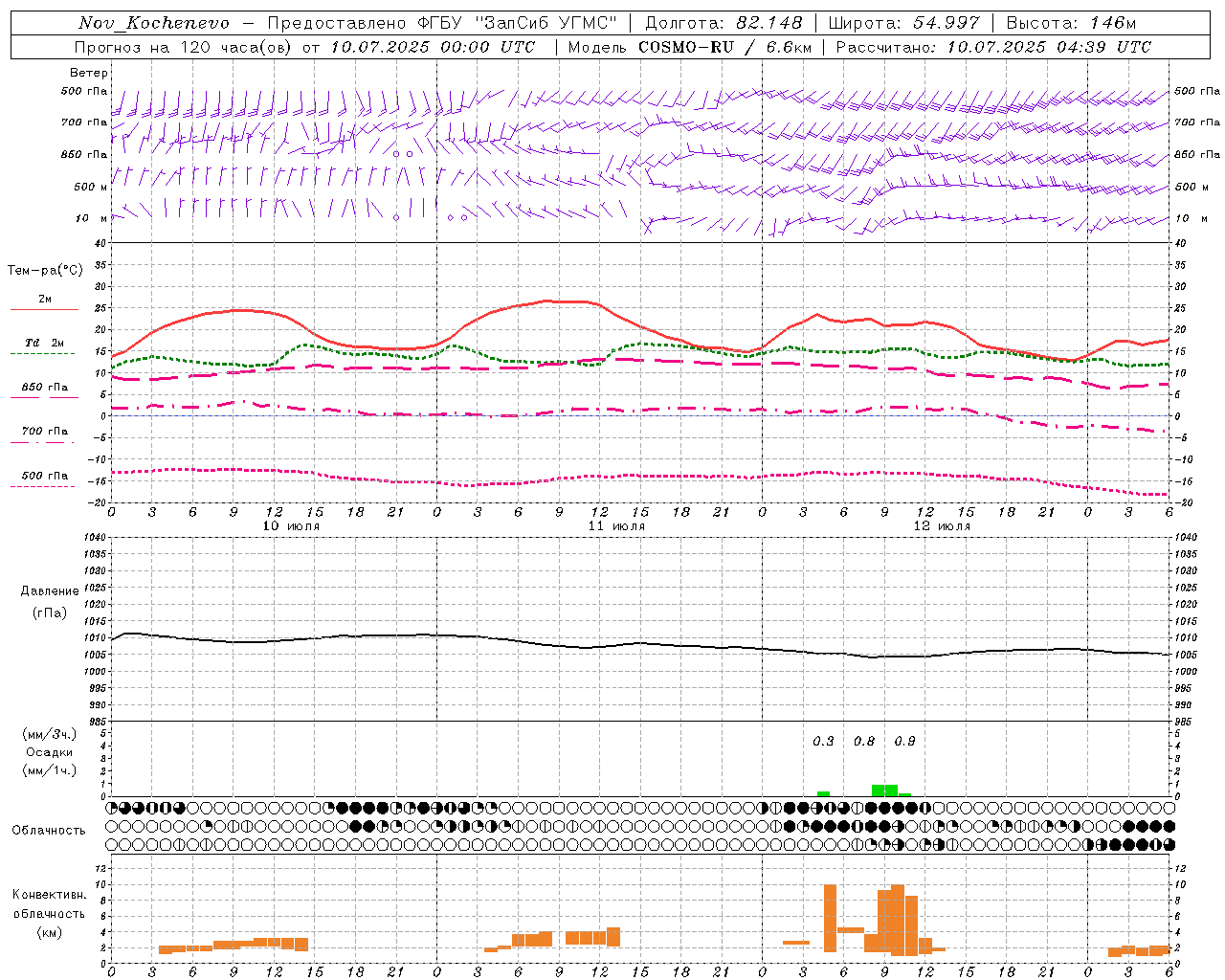Select the elevation value 146м

click(x=1112, y=23)
